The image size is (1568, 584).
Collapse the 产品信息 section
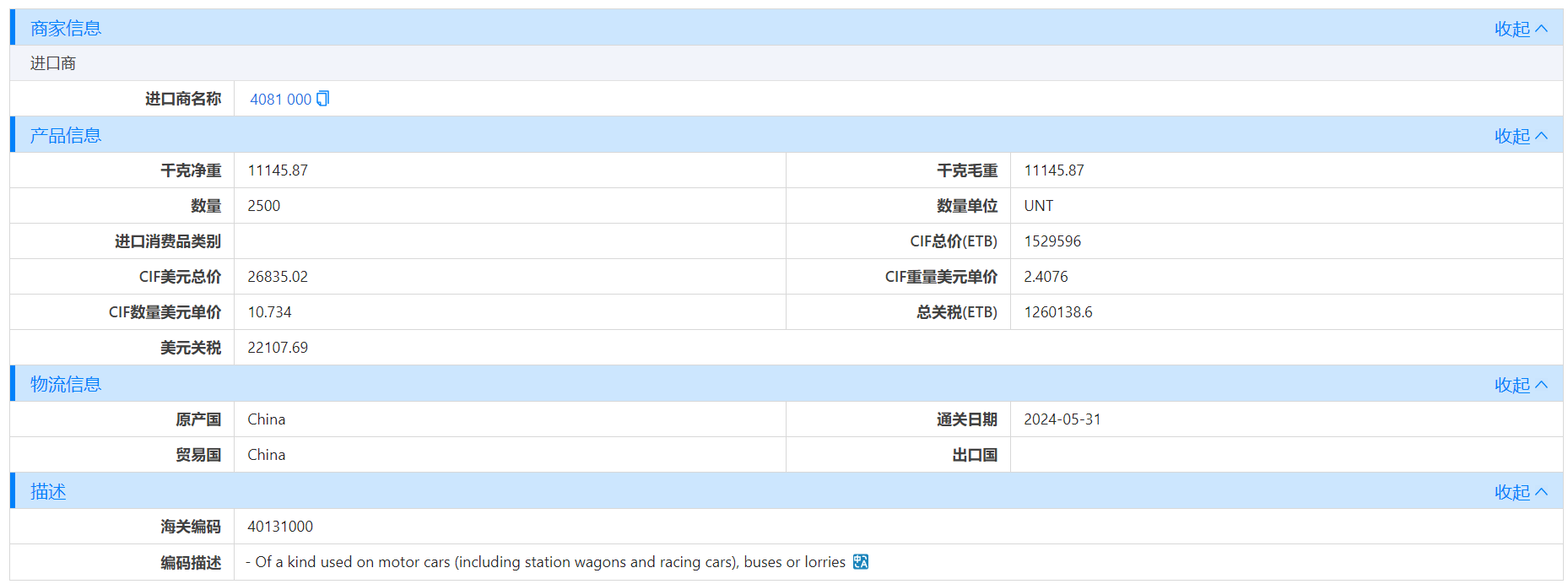(x=1520, y=136)
